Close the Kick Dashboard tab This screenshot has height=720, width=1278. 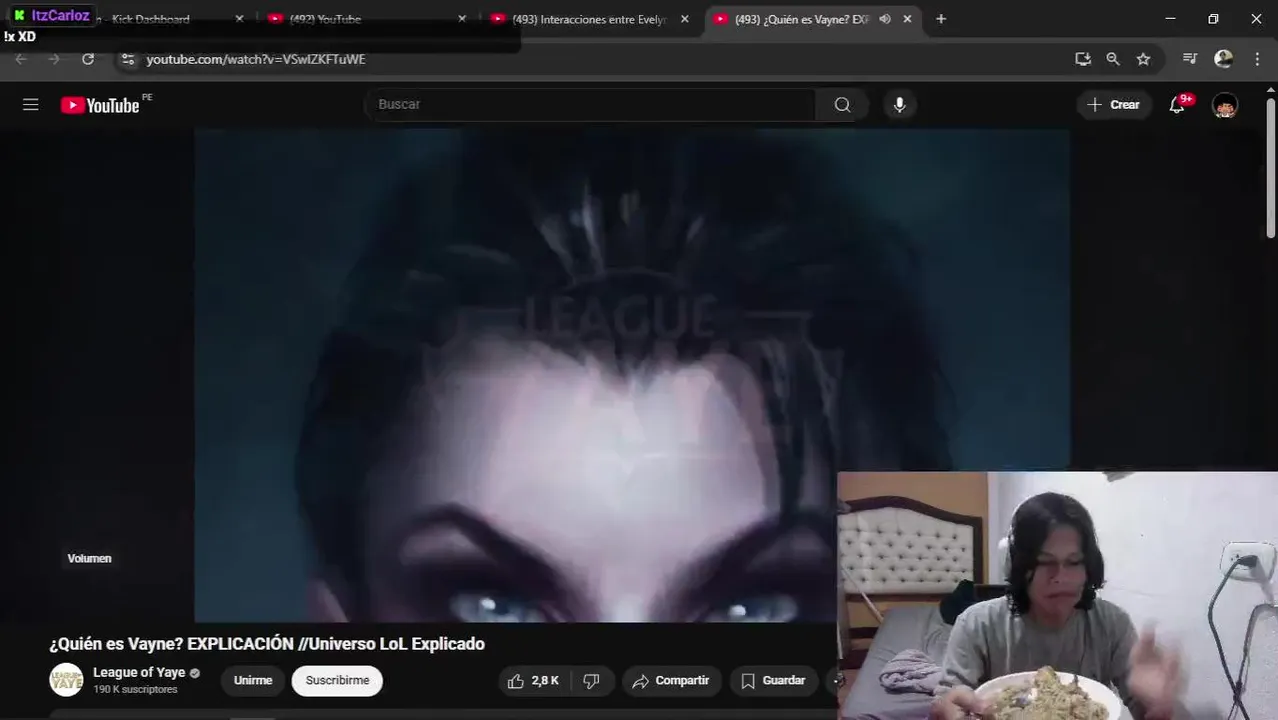tap(239, 19)
